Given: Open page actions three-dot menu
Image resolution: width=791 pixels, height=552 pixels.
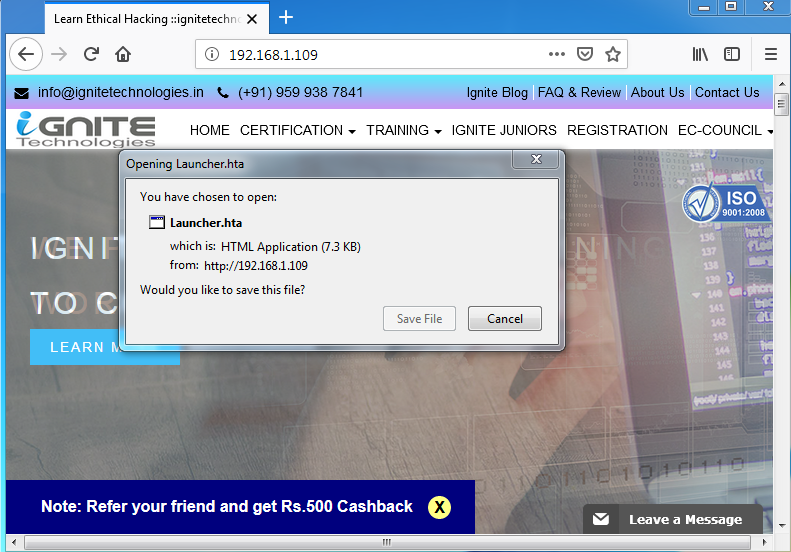Looking at the screenshot, I should (556, 54).
